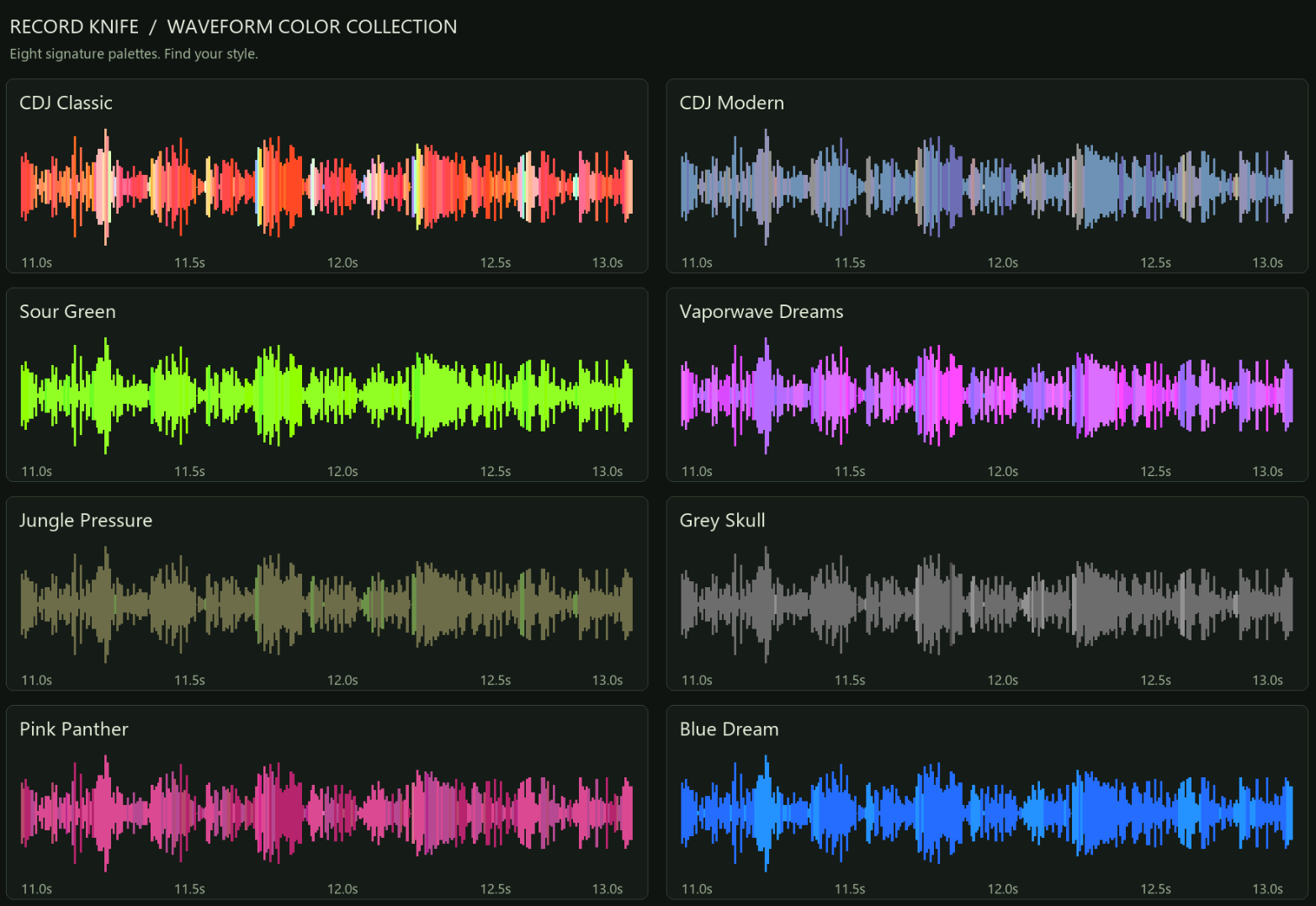The image size is (1316, 906).
Task: Click the 13.0s marker under CDJ Modern
Action: point(1267,262)
